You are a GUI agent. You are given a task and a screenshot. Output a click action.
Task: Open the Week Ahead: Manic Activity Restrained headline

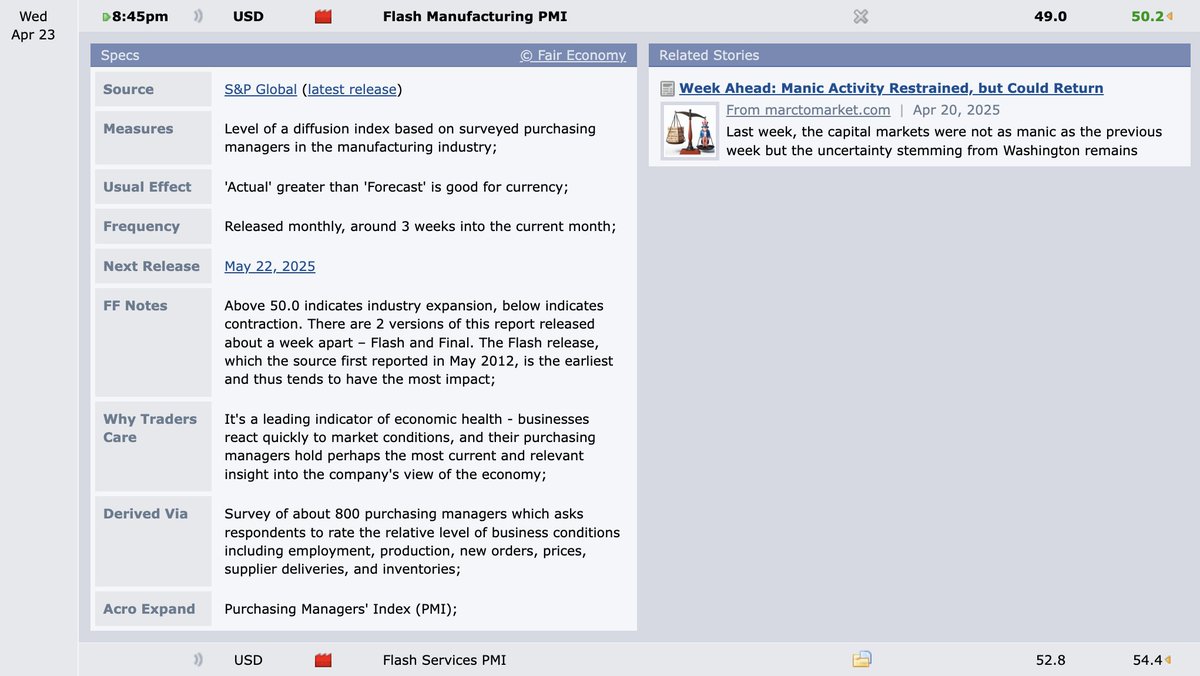[891, 88]
